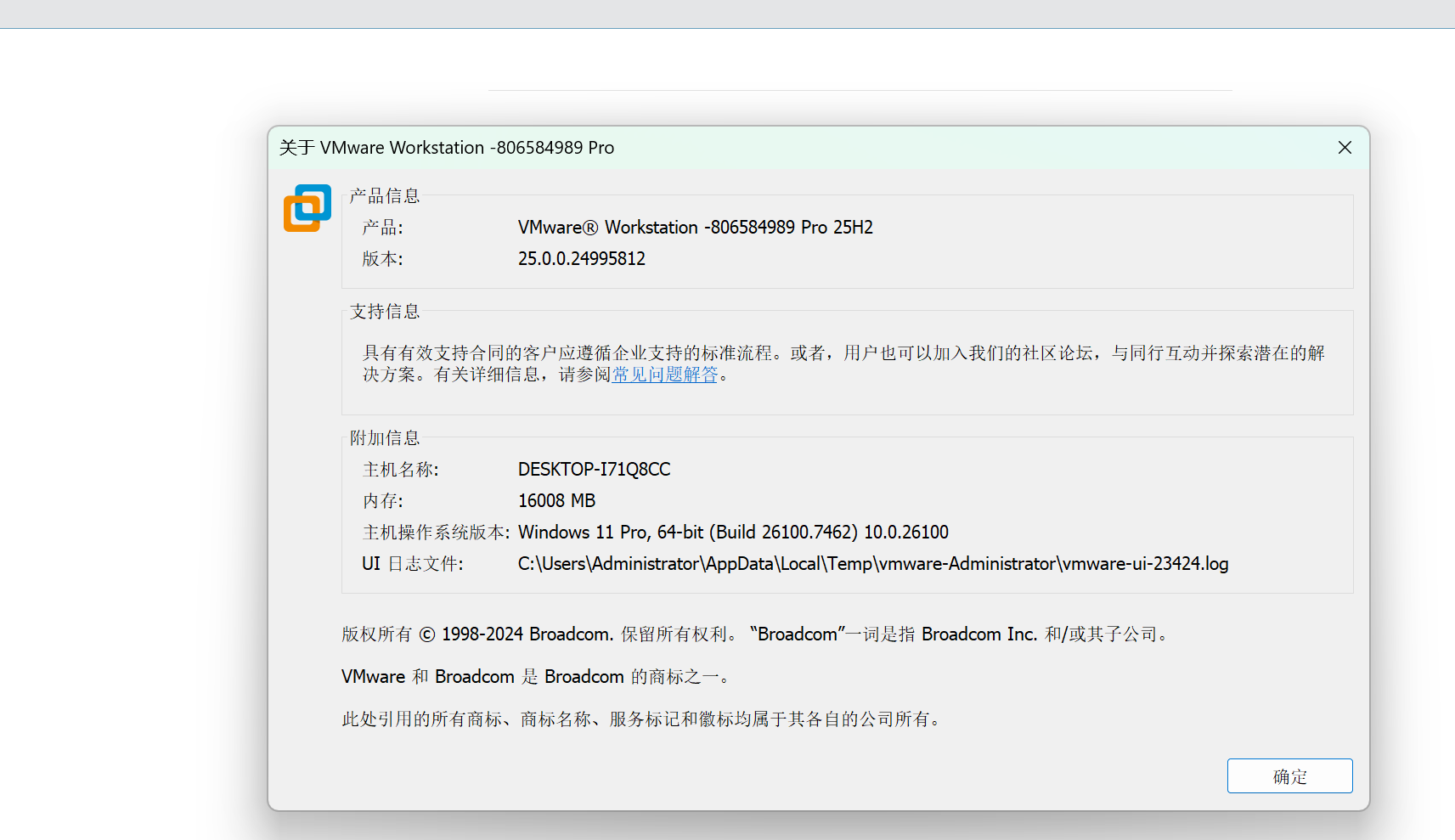Click the UI 日志文件 log path
The image size is (1455, 840).
872,563
